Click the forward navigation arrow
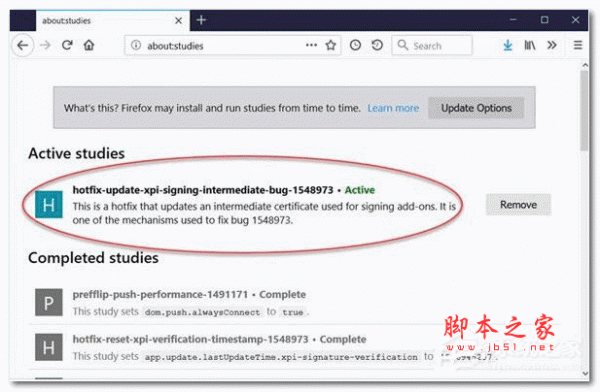This screenshot has width=600, height=392. (x=45, y=46)
